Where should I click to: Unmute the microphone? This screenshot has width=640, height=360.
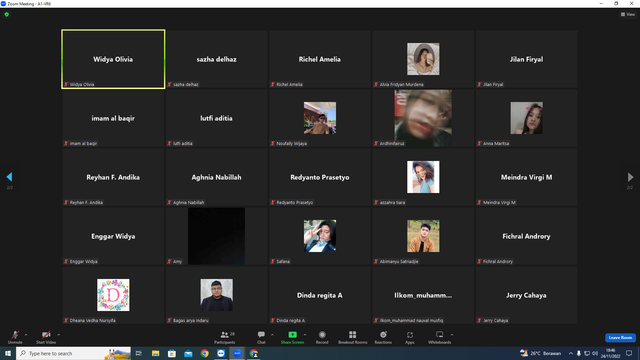[x=15, y=337]
